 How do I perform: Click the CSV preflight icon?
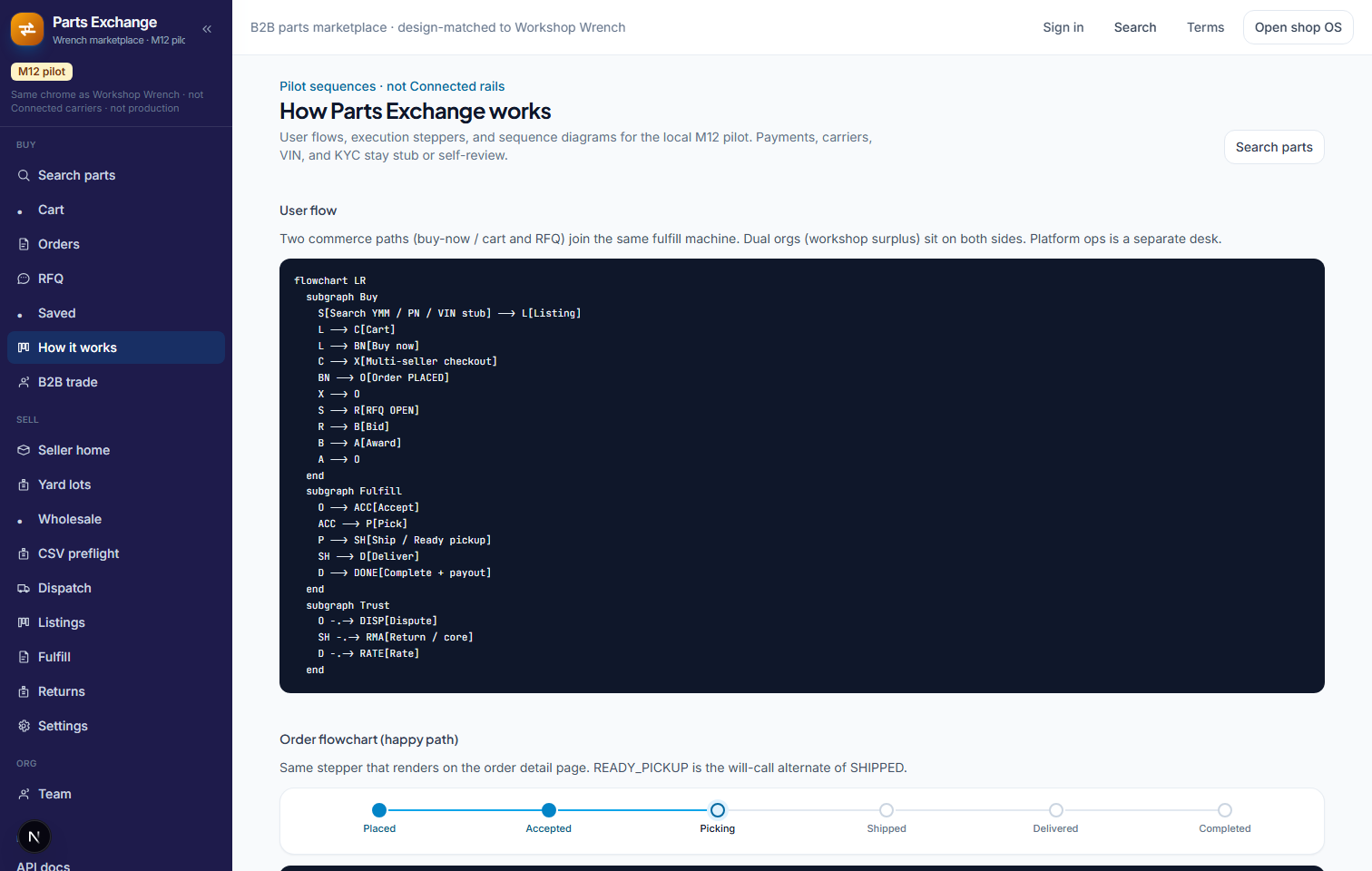pos(24,553)
